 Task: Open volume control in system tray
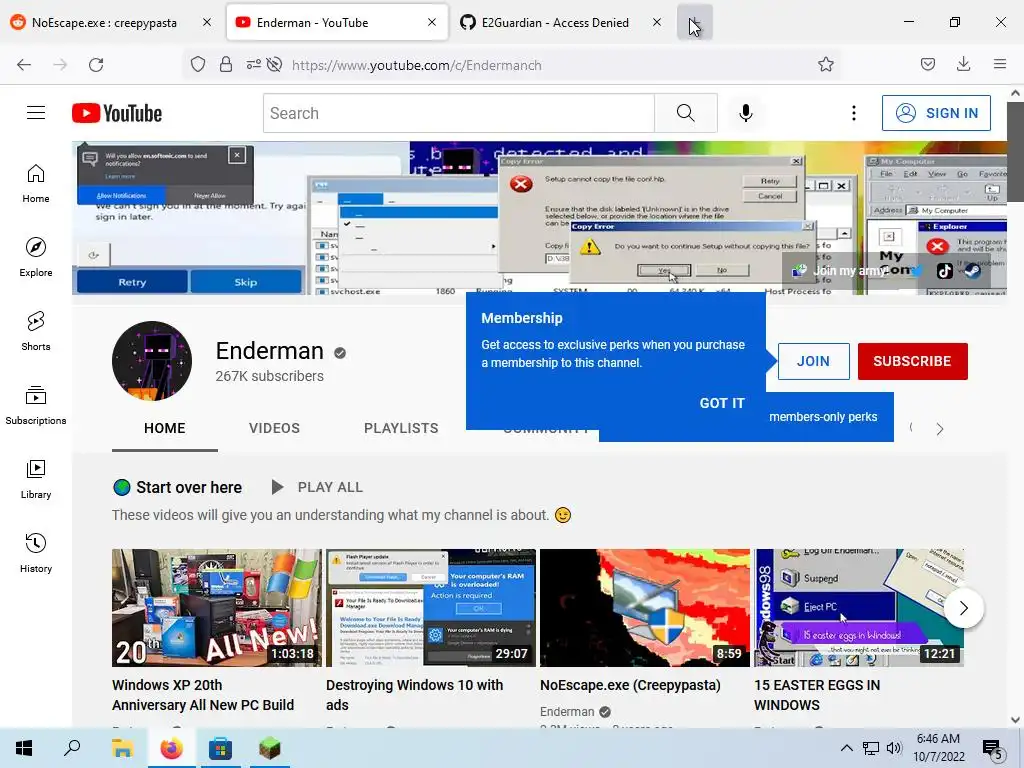[894, 748]
